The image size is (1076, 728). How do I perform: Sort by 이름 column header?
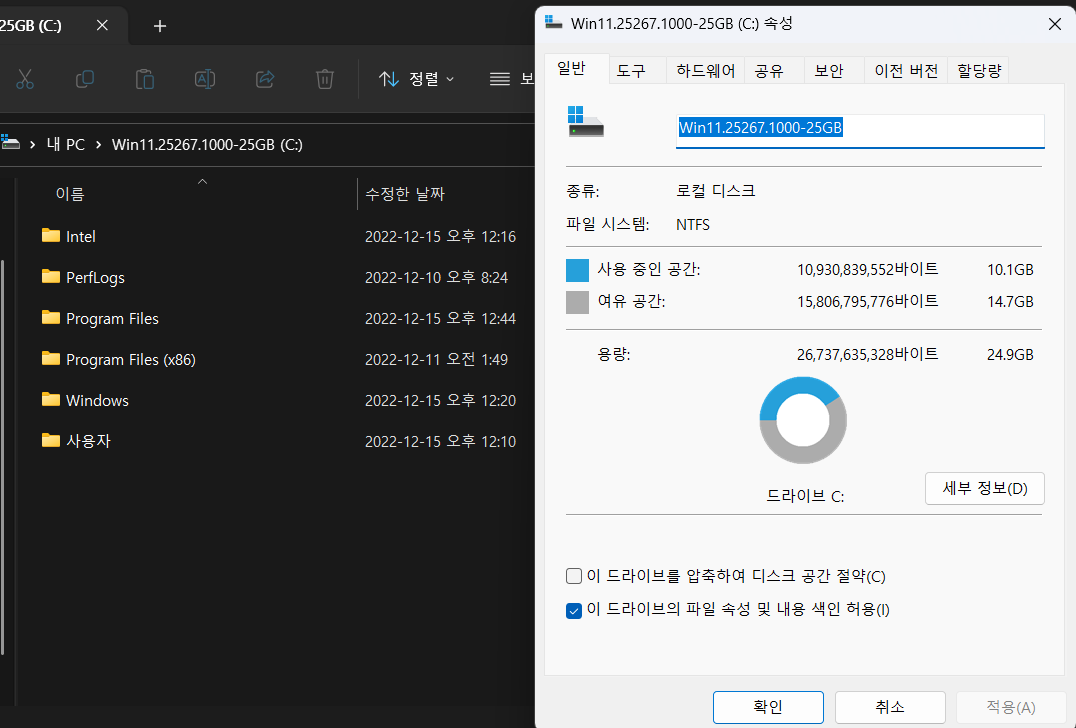70,194
